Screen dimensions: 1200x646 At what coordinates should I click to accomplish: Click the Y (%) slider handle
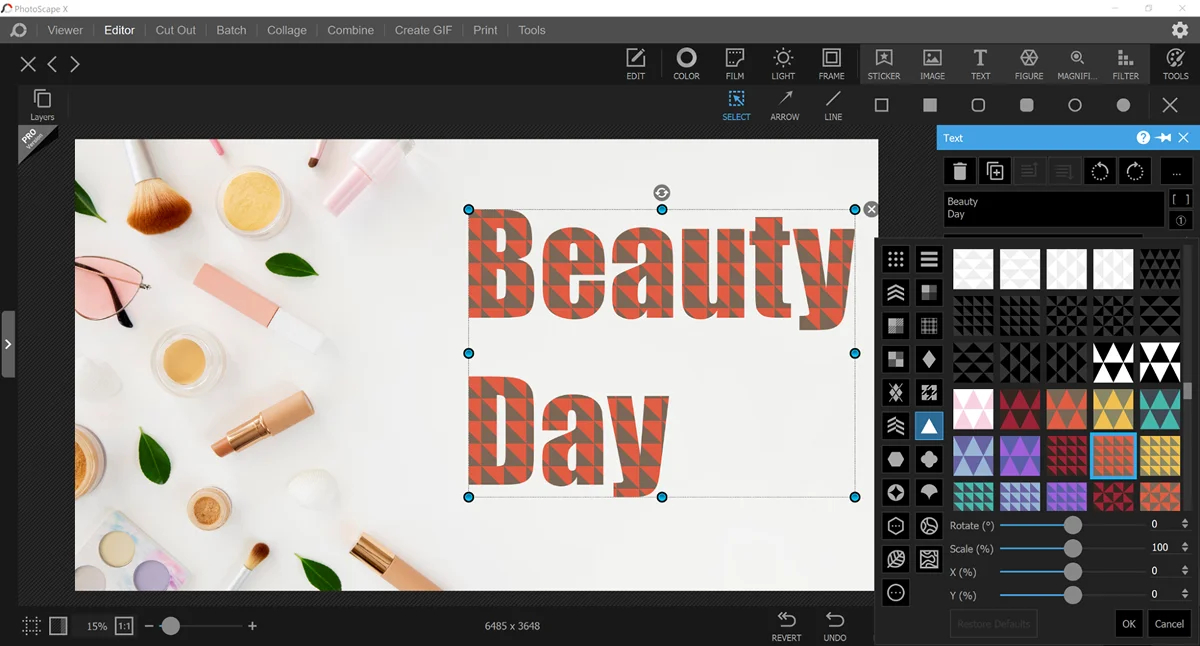[1073, 595]
